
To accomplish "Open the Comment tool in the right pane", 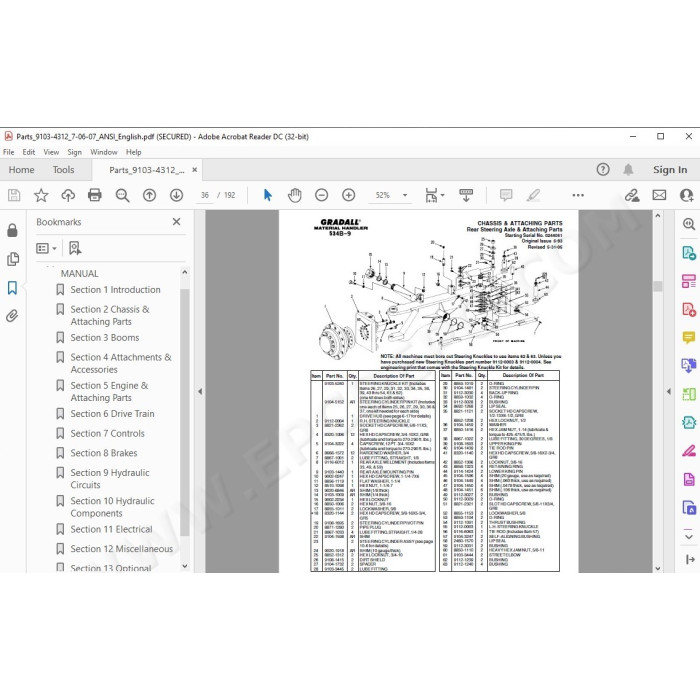I will 689,338.
